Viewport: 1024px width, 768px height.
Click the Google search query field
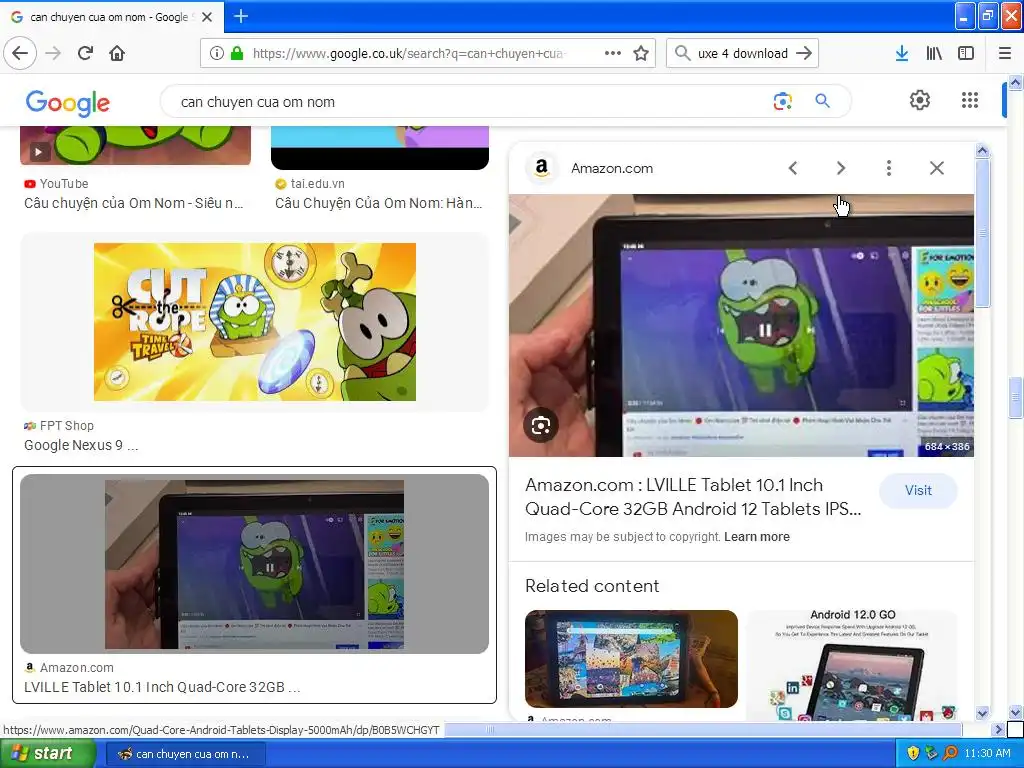pos(470,102)
